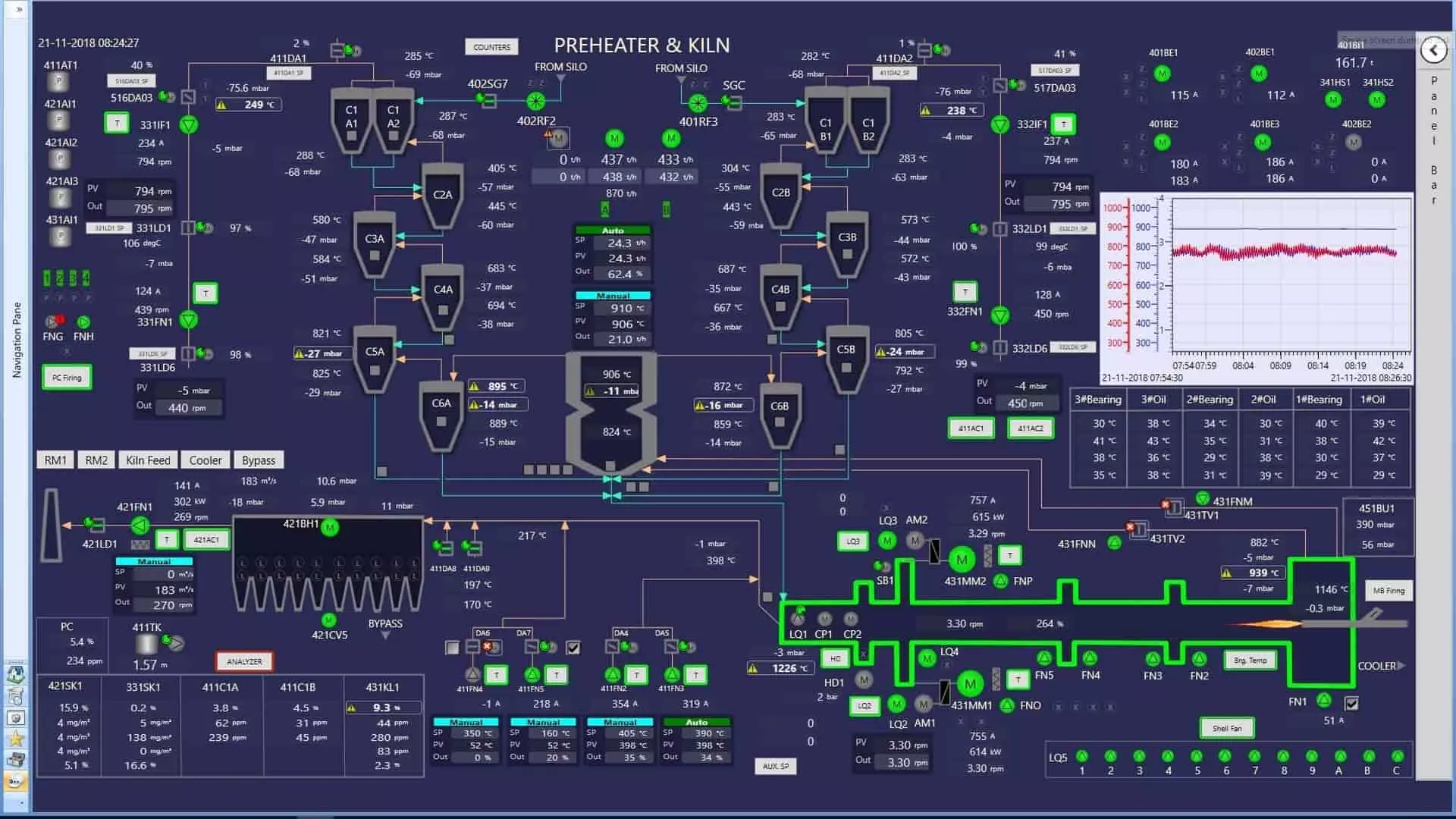Open the Brg. Temp button
Viewport: 1456px width, 819px height.
pos(1250,661)
